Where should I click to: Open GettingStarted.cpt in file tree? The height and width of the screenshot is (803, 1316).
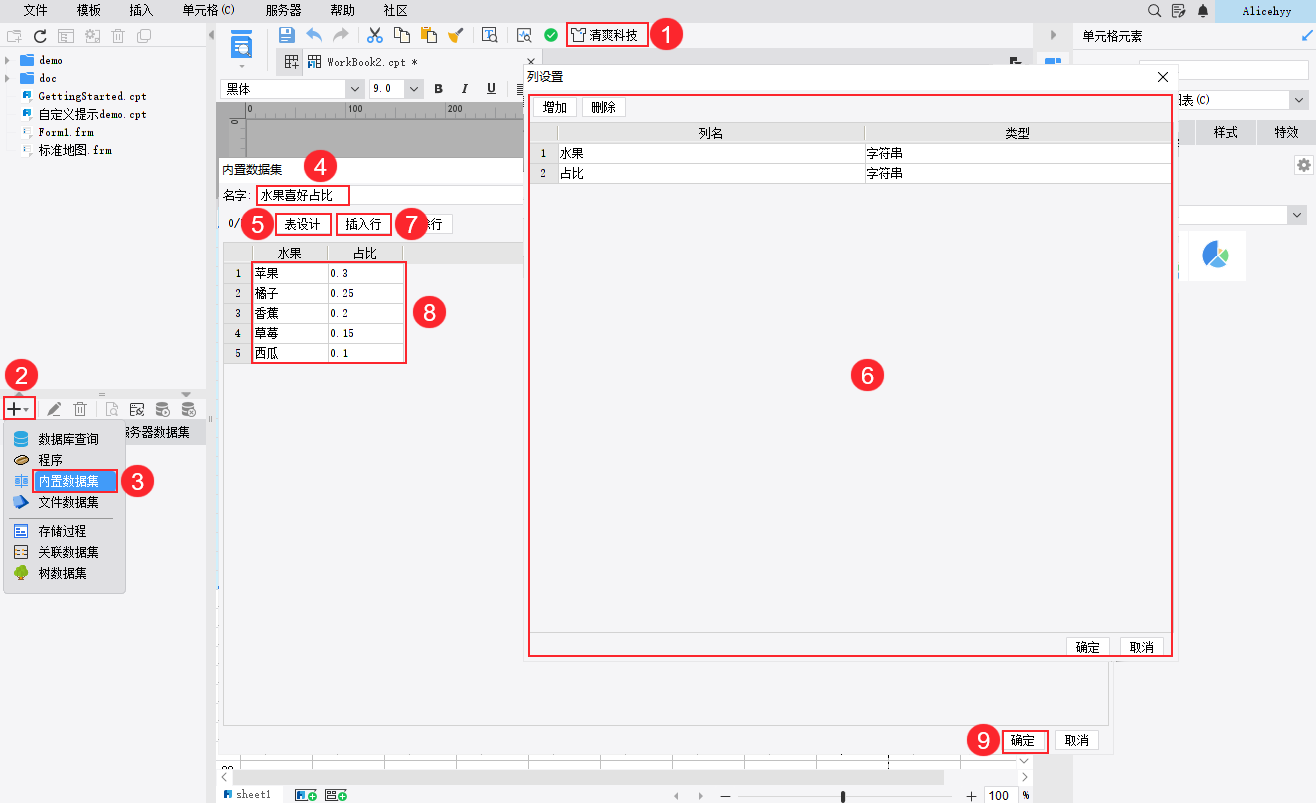point(92,96)
